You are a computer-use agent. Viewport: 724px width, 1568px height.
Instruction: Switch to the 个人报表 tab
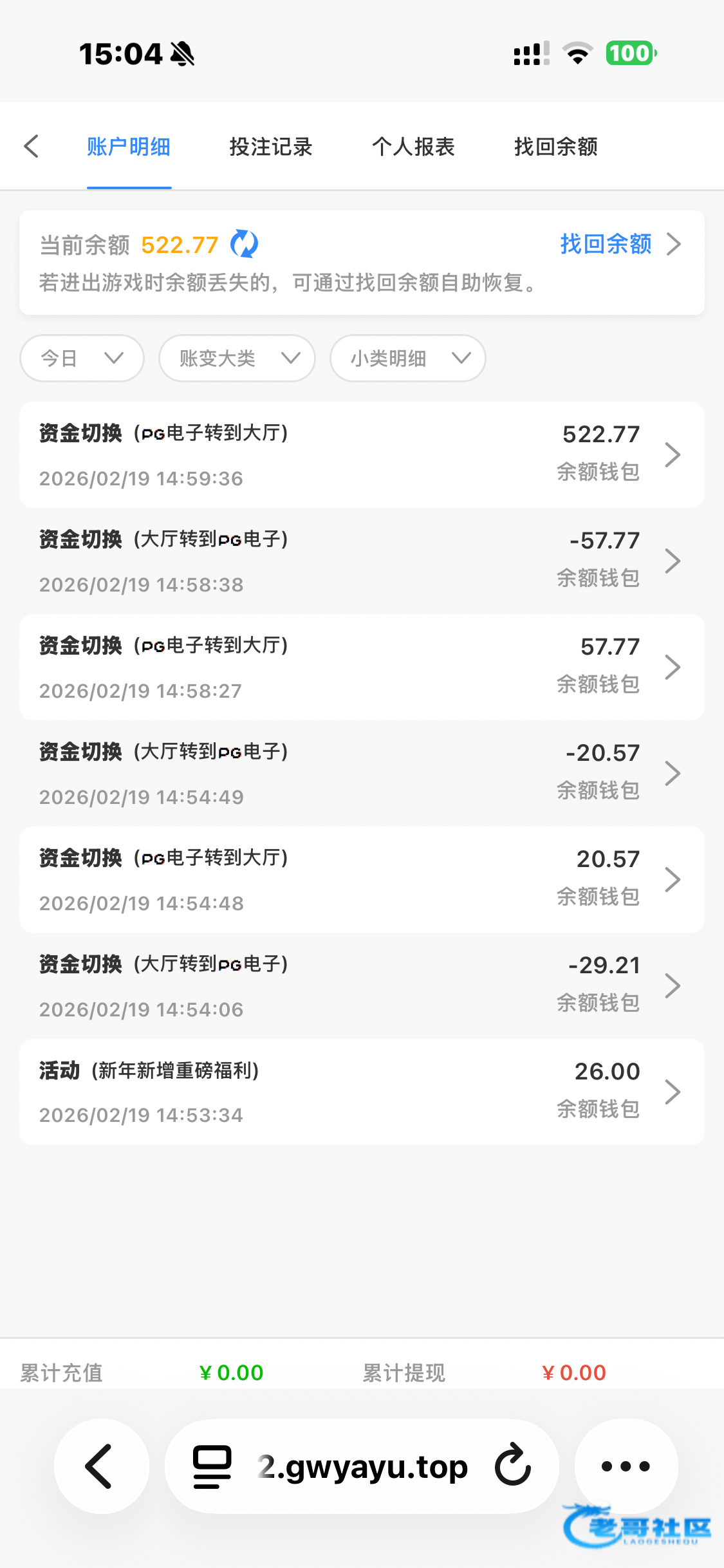coord(413,147)
